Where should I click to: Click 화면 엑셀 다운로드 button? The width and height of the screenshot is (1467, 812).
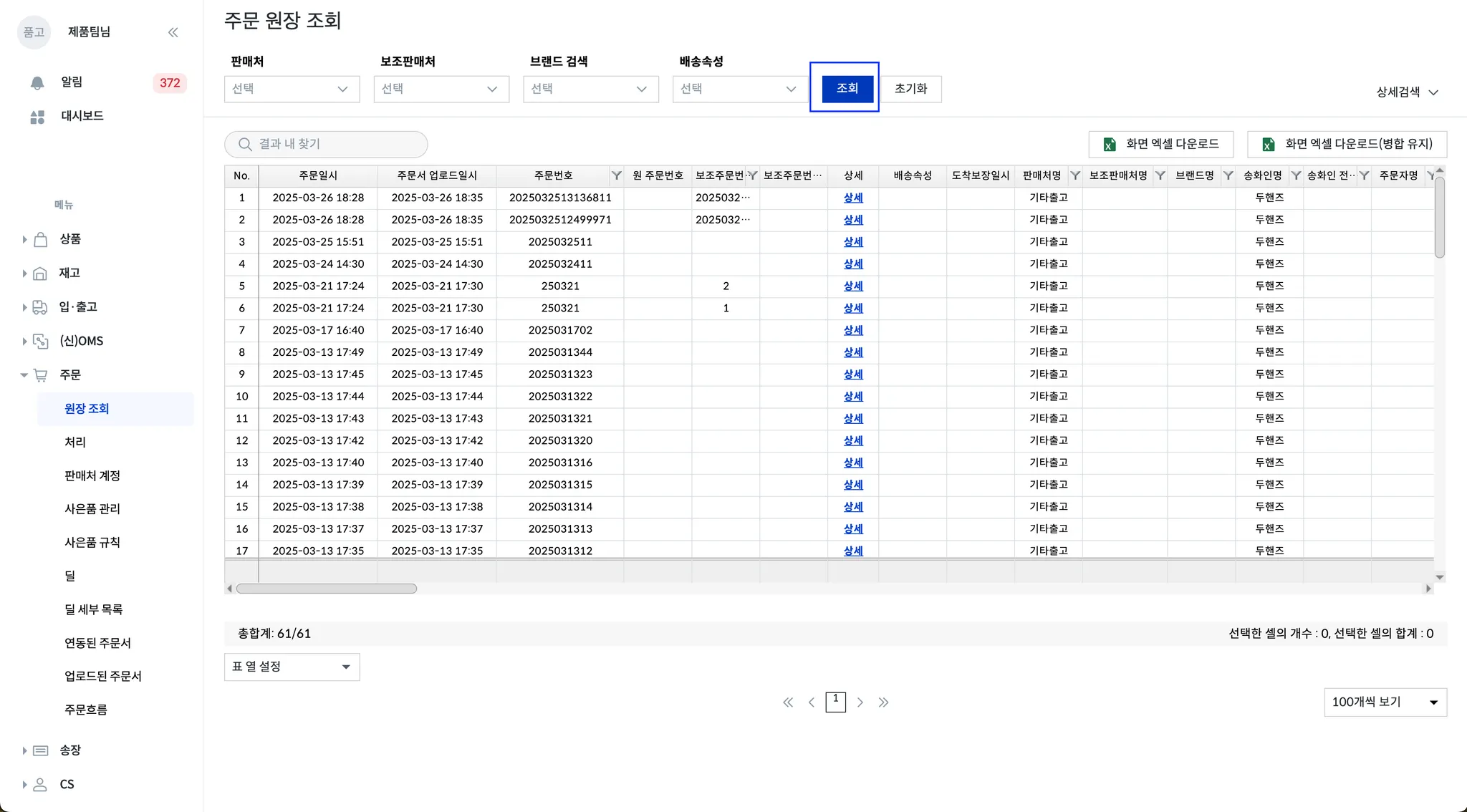pyautogui.click(x=1160, y=144)
